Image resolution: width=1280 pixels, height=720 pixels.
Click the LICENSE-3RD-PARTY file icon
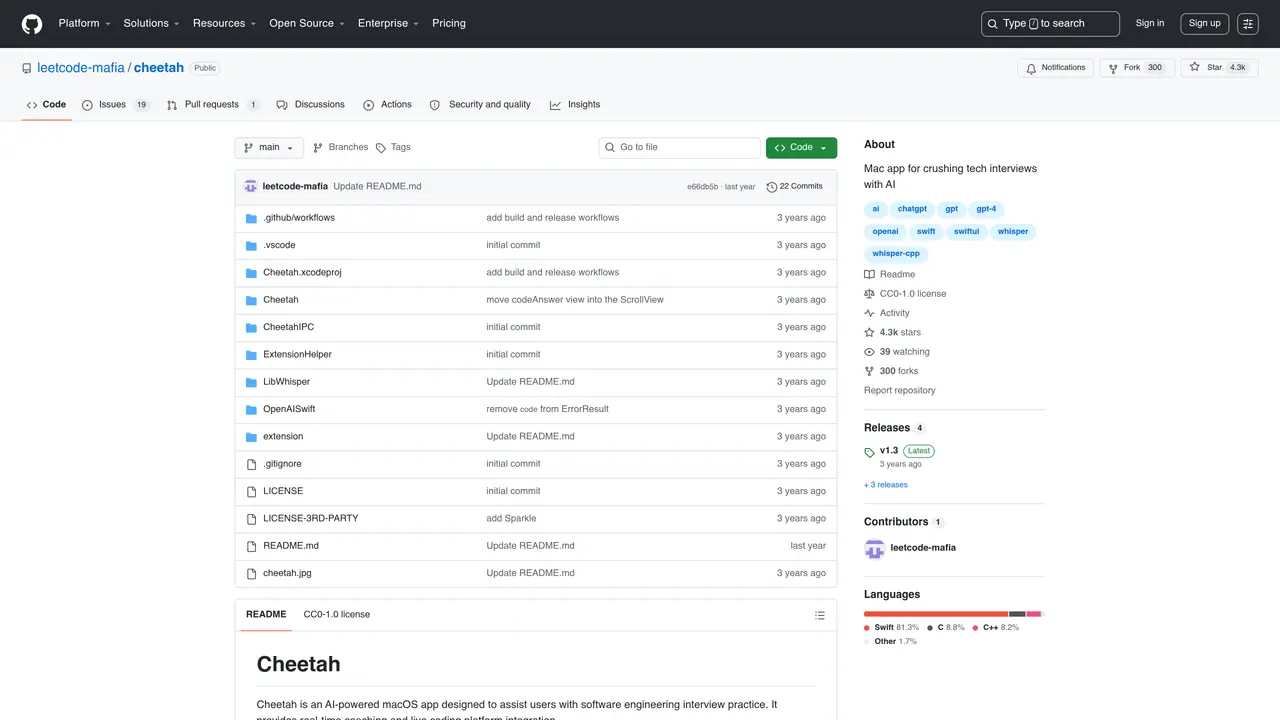(252, 518)
